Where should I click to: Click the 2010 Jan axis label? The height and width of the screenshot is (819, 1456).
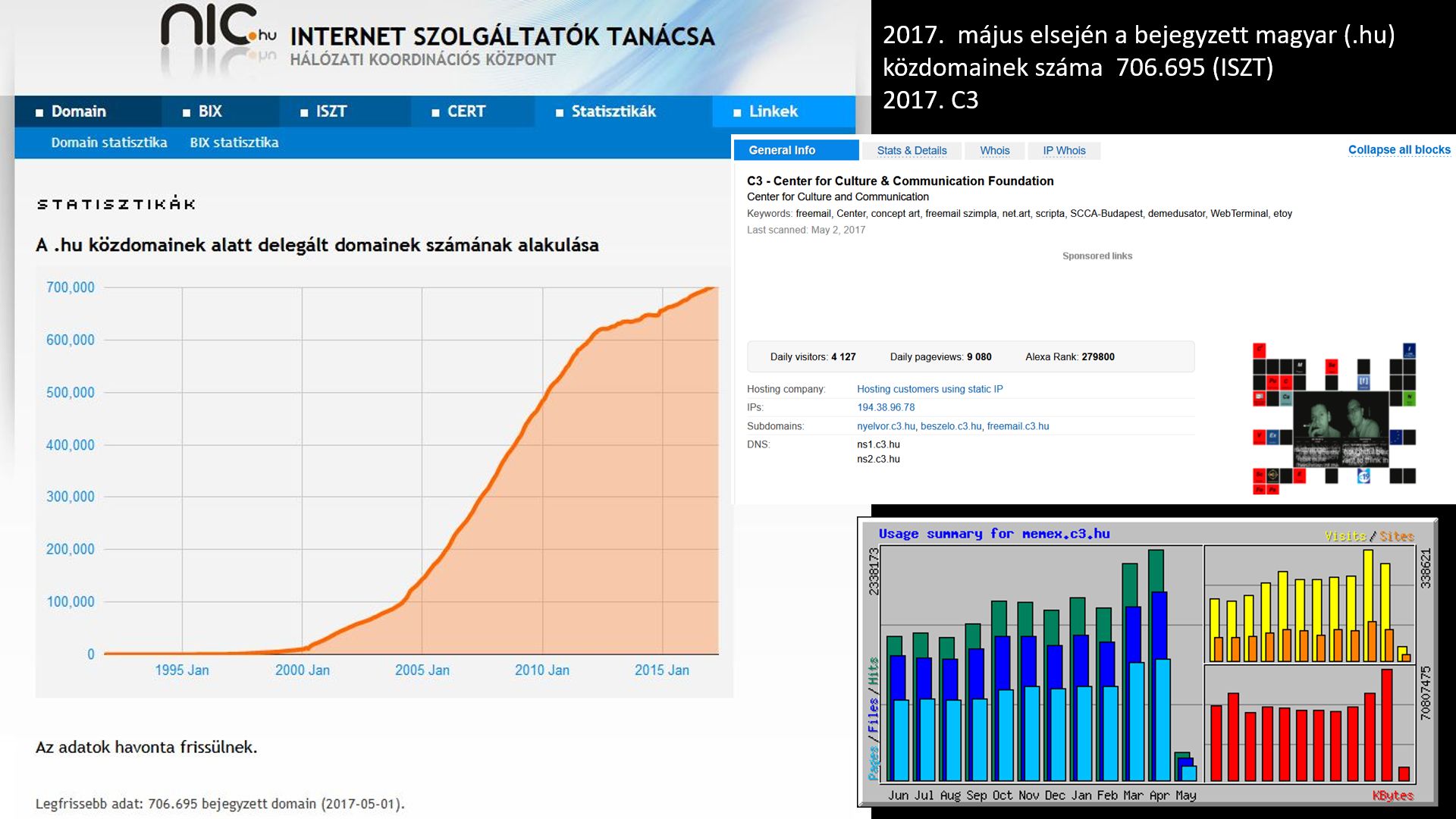point(541,670)
